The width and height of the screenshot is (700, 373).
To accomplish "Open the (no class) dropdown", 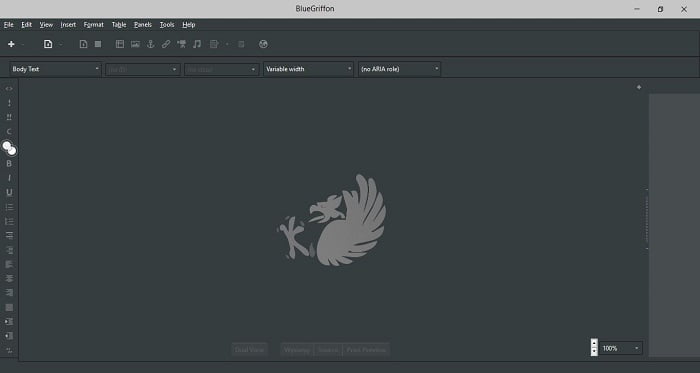I will 221,69.
